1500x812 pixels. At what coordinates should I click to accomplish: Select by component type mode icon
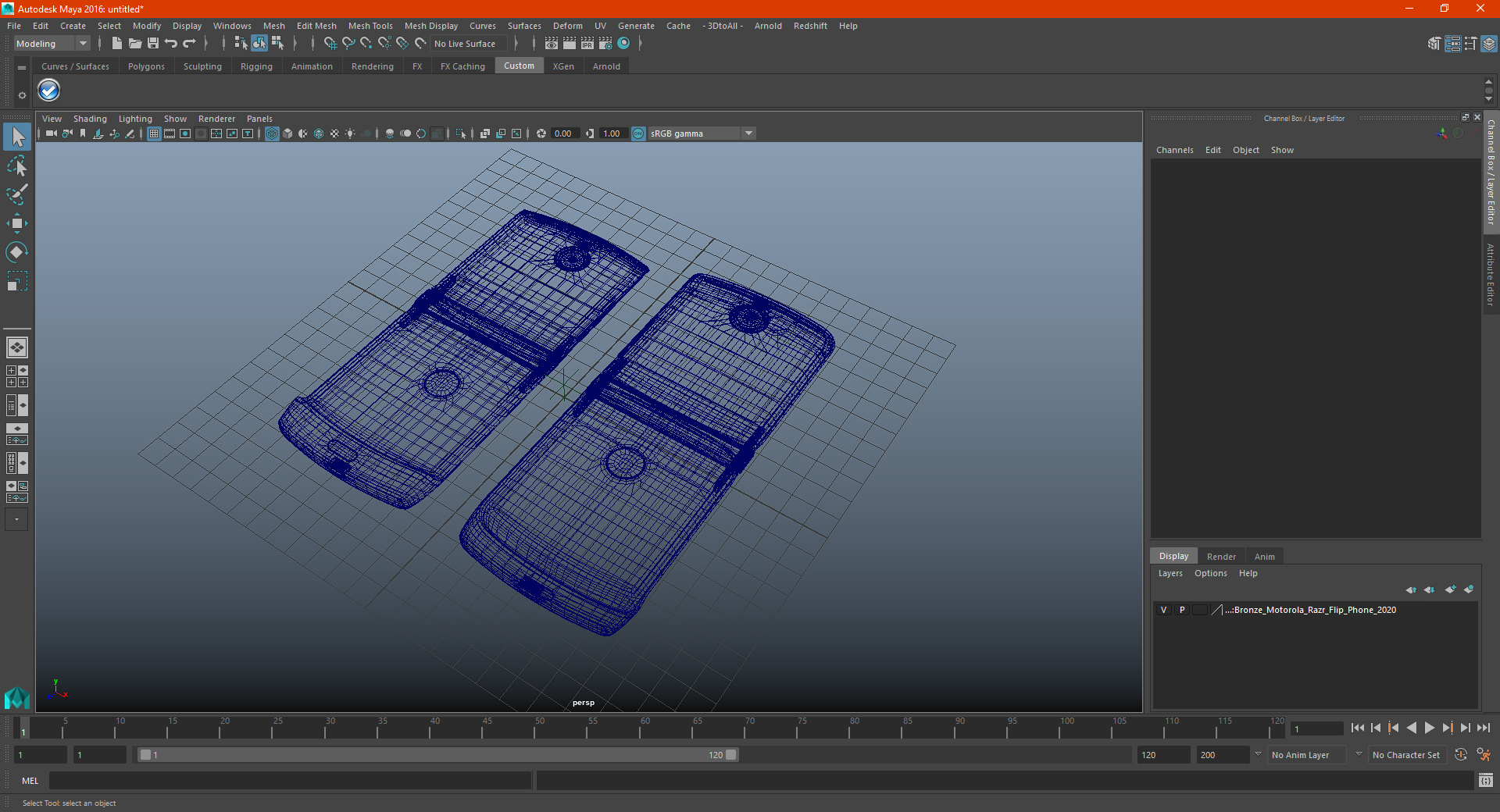(x=277, y=44)
